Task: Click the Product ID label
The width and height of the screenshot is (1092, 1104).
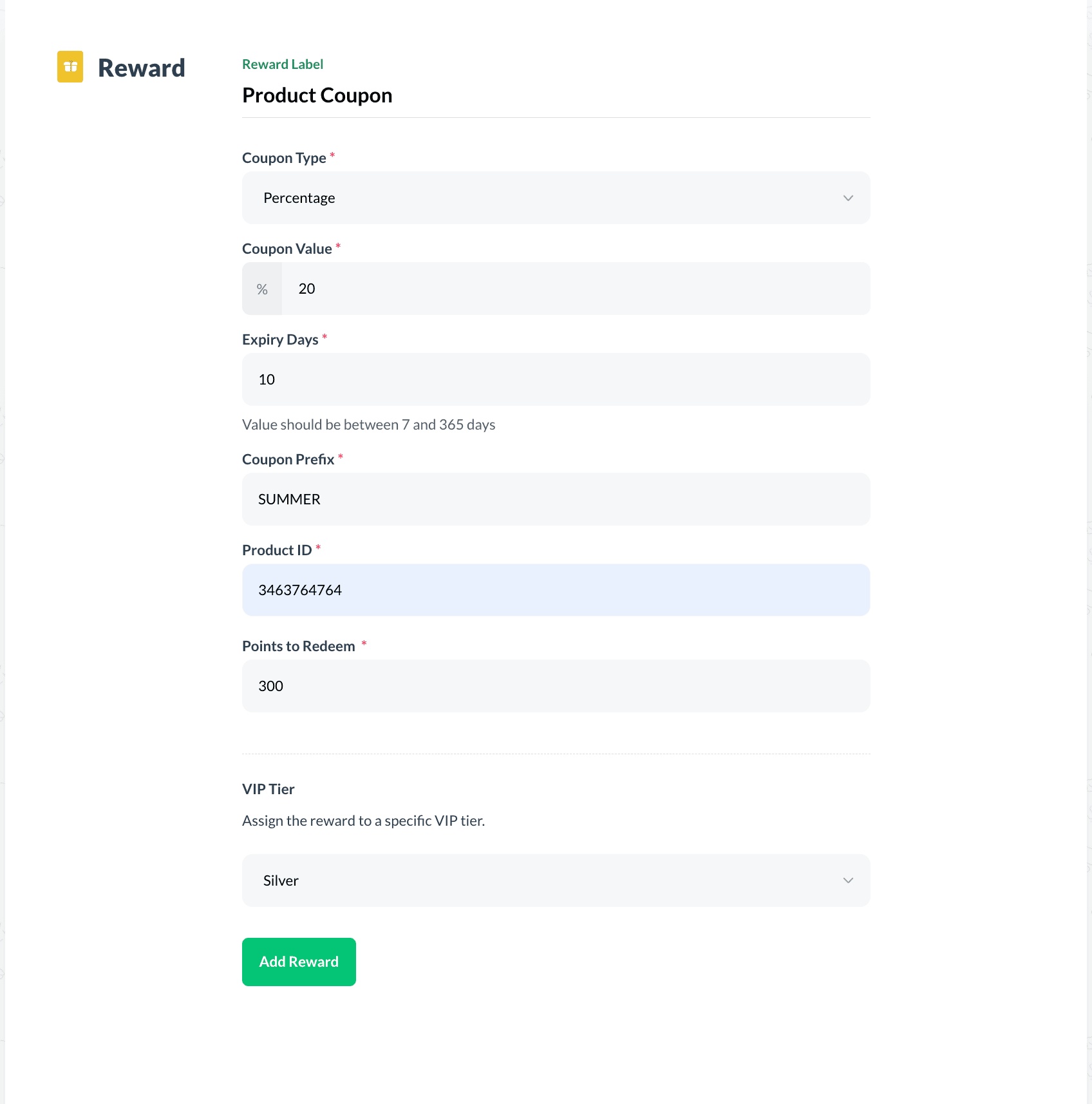Action: coord(276,549)
